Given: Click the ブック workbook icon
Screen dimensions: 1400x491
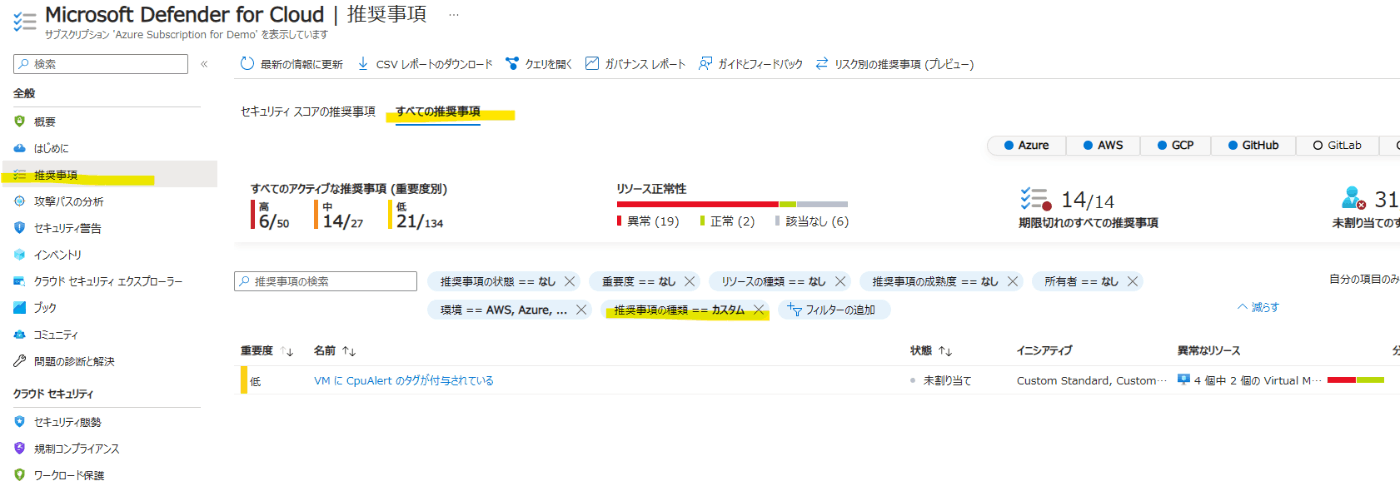Looking at the screenshot, I should click(20, 308).
